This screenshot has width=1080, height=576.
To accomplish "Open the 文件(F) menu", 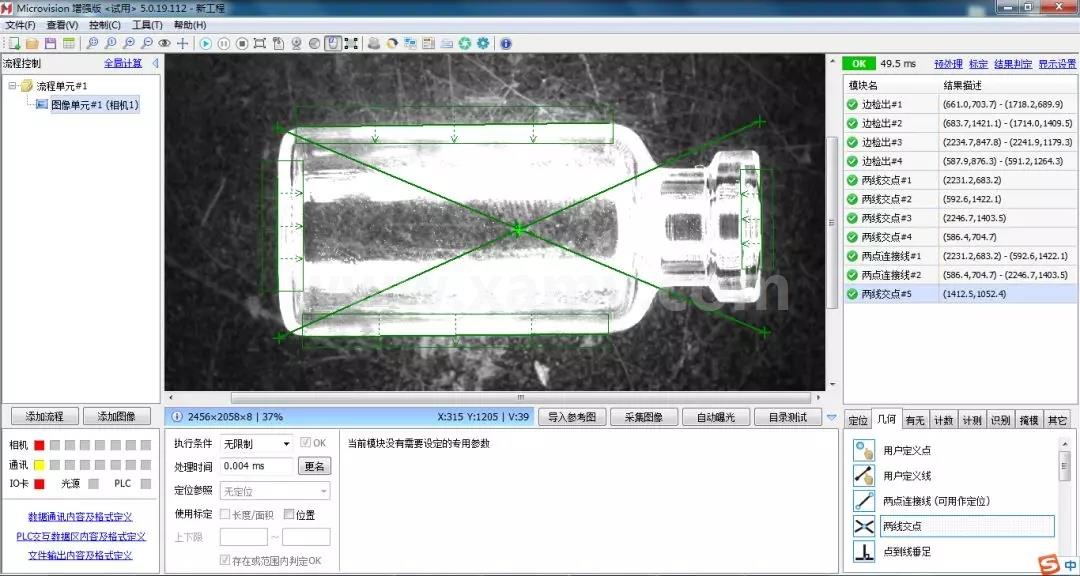I will click(21, 25).
